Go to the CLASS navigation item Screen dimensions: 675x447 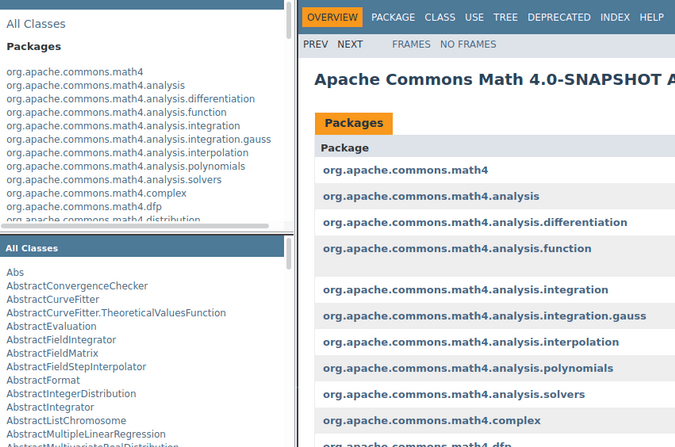click(x=439, y=18)
